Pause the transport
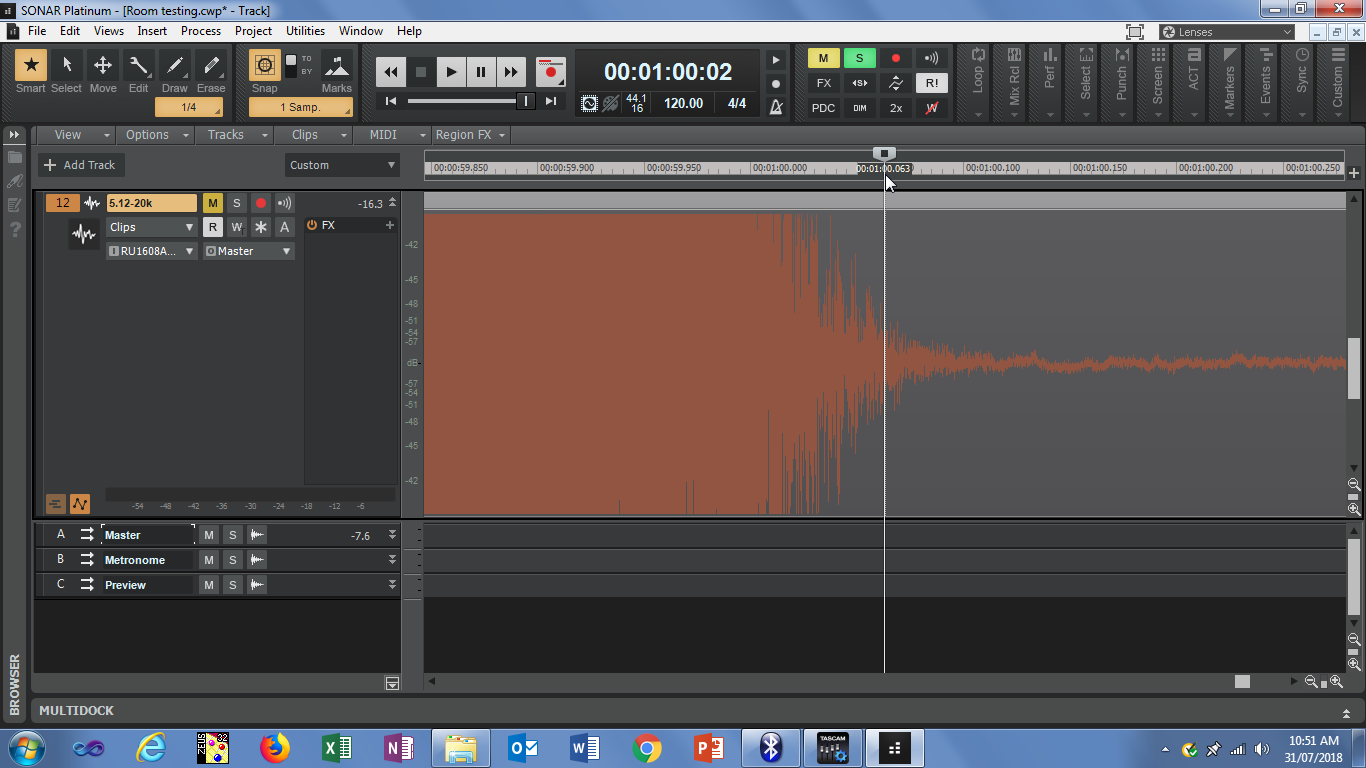 (481, 72)
